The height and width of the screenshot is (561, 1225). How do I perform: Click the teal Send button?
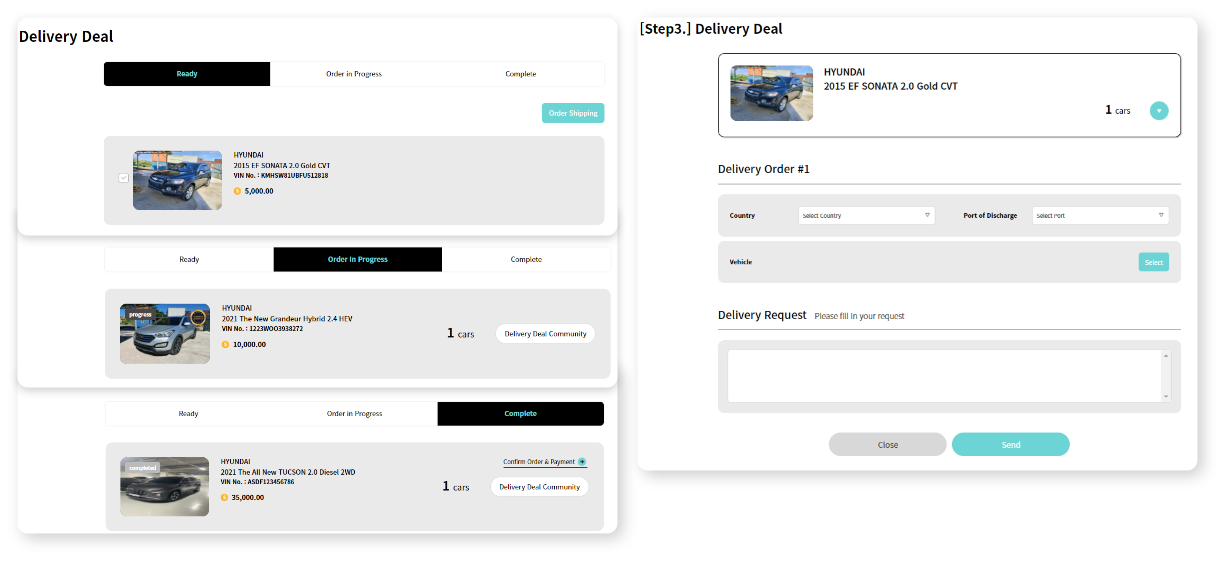[1011, 445]
